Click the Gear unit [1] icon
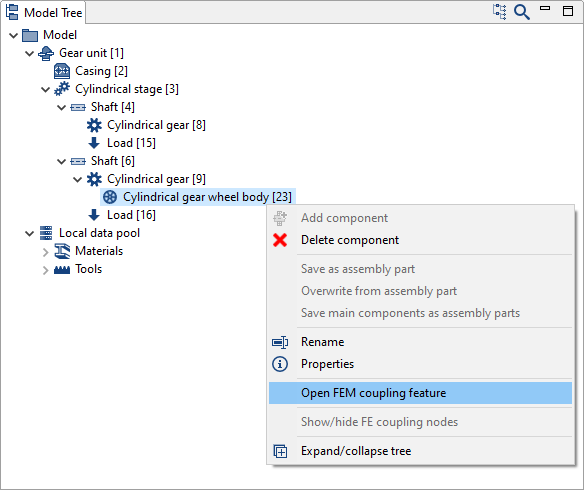The height and width of the screenshot is (490, 584). (46, 53)
